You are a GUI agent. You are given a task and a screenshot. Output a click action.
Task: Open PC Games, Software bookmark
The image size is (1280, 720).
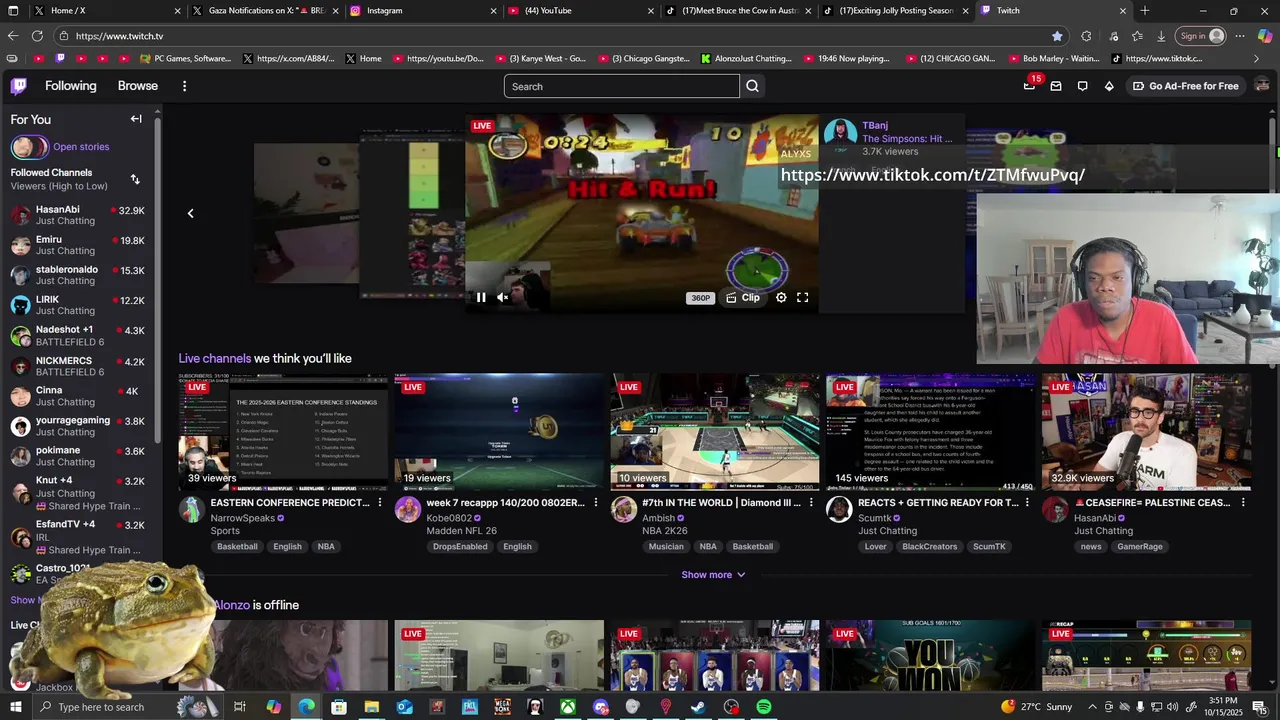point(186,59)
